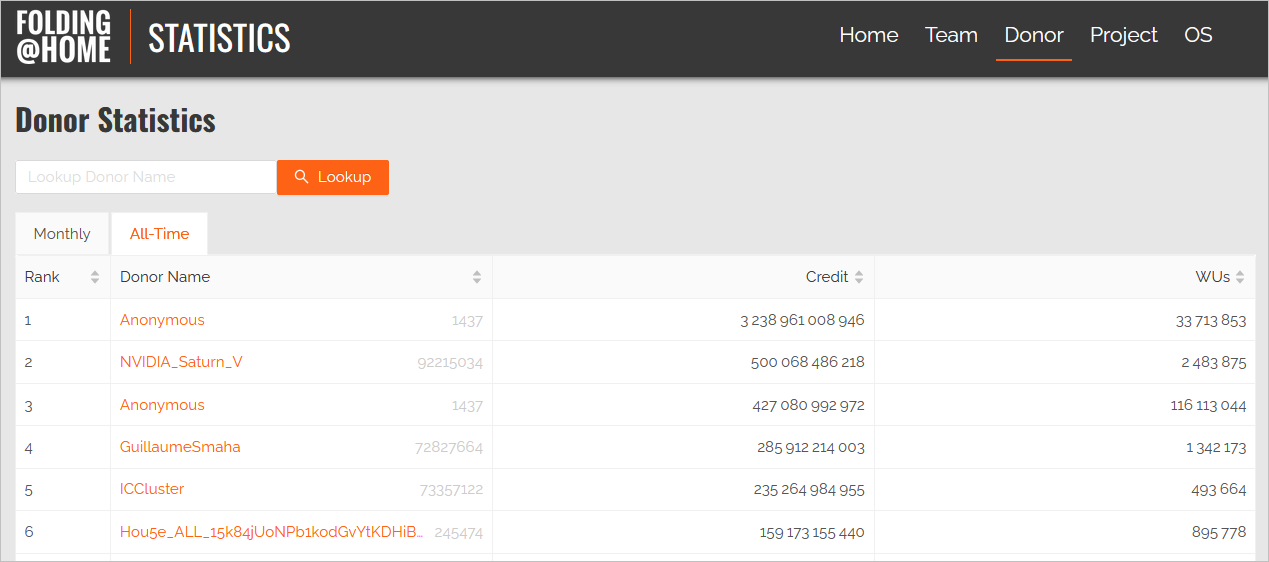This screenshot has height=562, width=1269.
Task: Go to the Team page
Action: tap(951, 35)
